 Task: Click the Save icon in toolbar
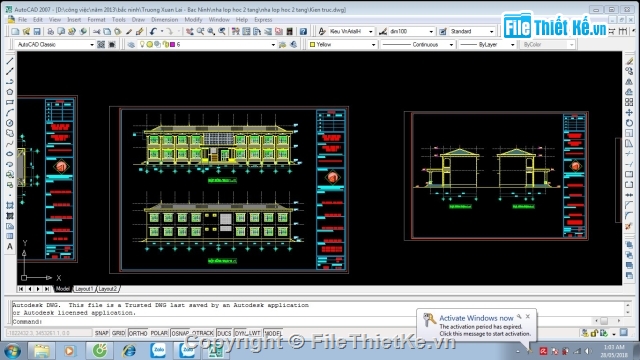pos(37,31)
